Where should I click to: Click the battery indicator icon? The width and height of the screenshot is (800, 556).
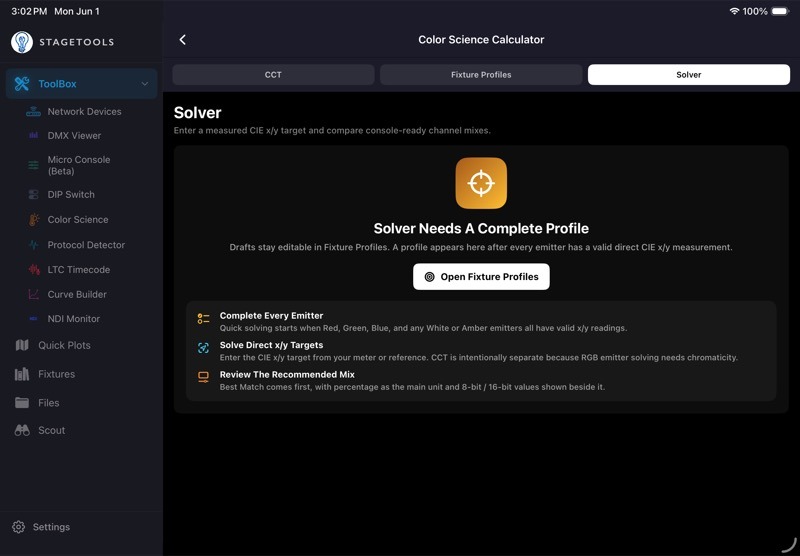[x=780, y=11]
